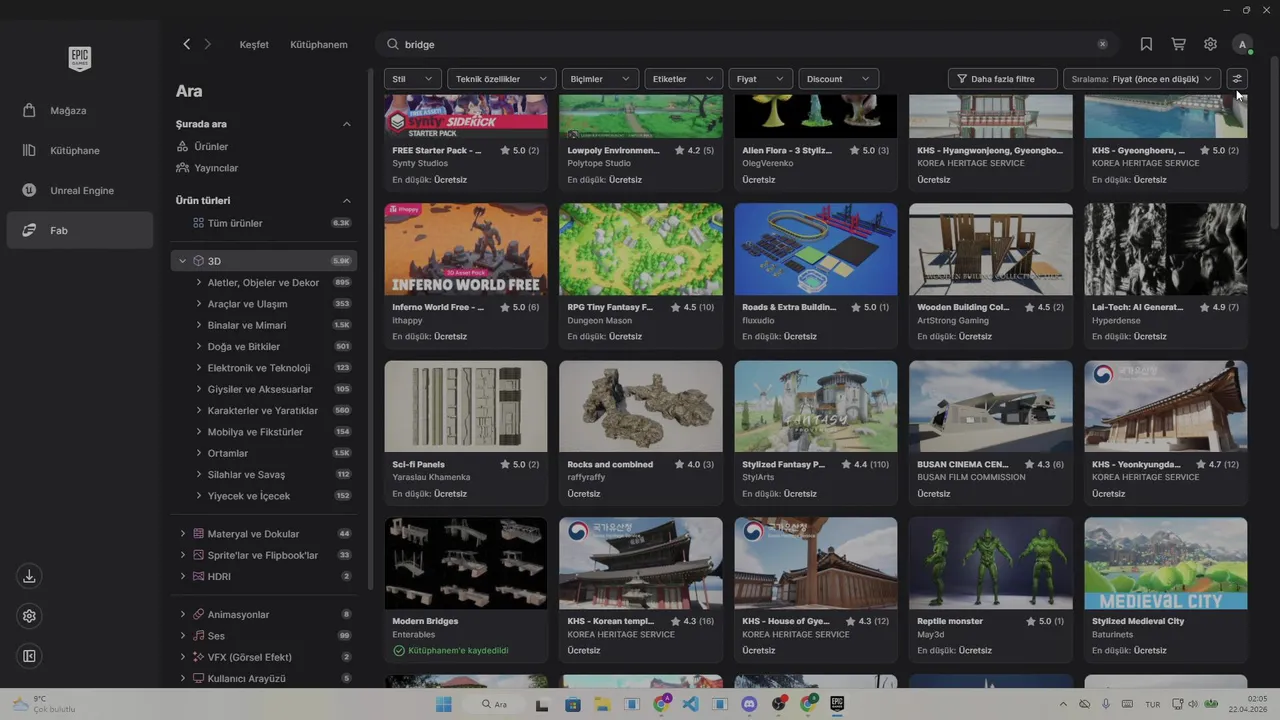Open the Teknik özellikler dropdown
Screen dimensions: 1280x720
[x=502, y=79]
